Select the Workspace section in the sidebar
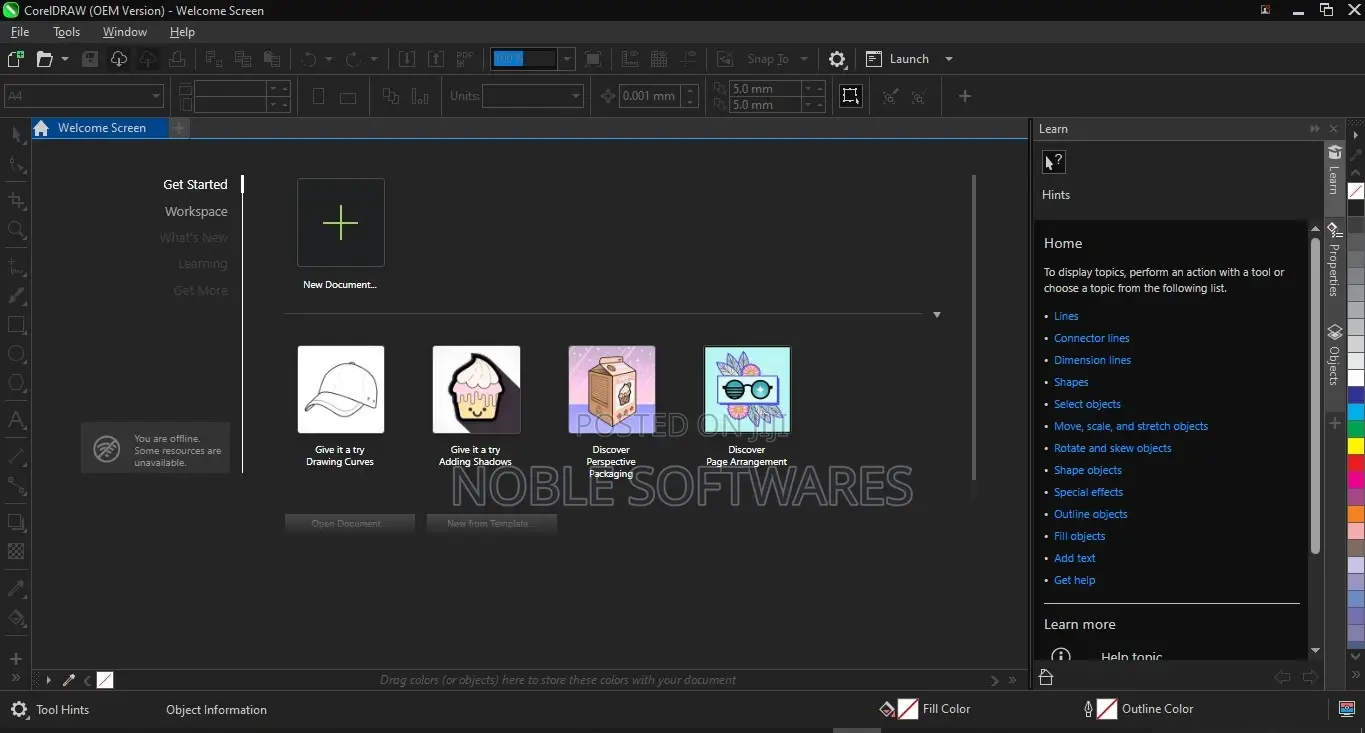The image size is (1365, 733). 196,212
